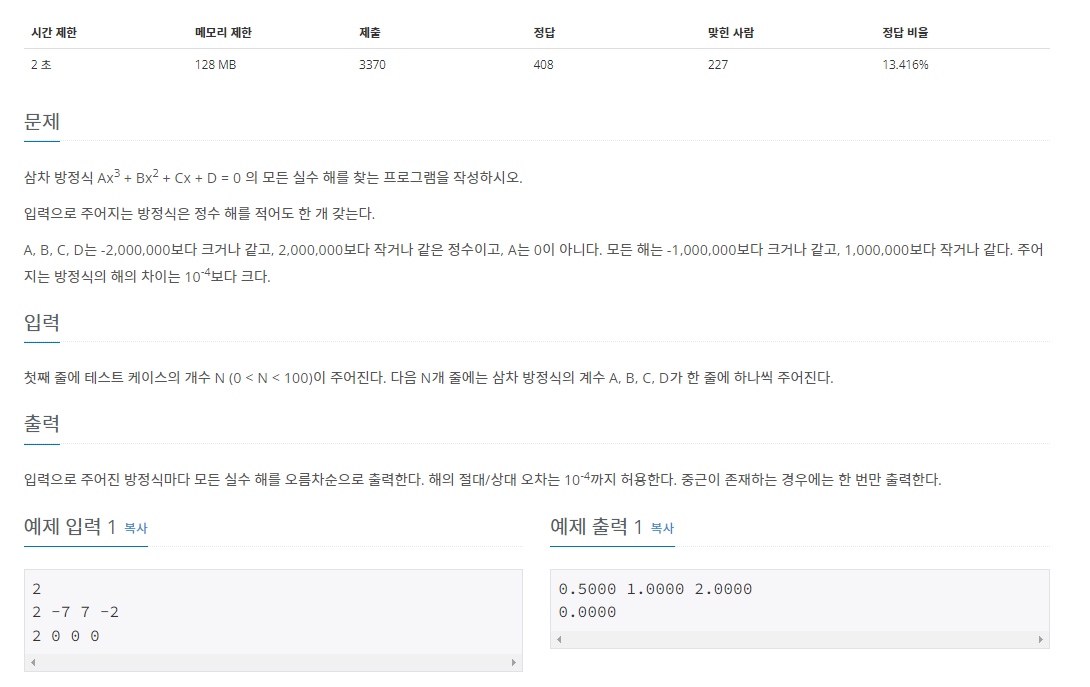Copy sample output 1 via 복사 link
This screenshot has height=687, width=1090.
(x=662, y=528)
